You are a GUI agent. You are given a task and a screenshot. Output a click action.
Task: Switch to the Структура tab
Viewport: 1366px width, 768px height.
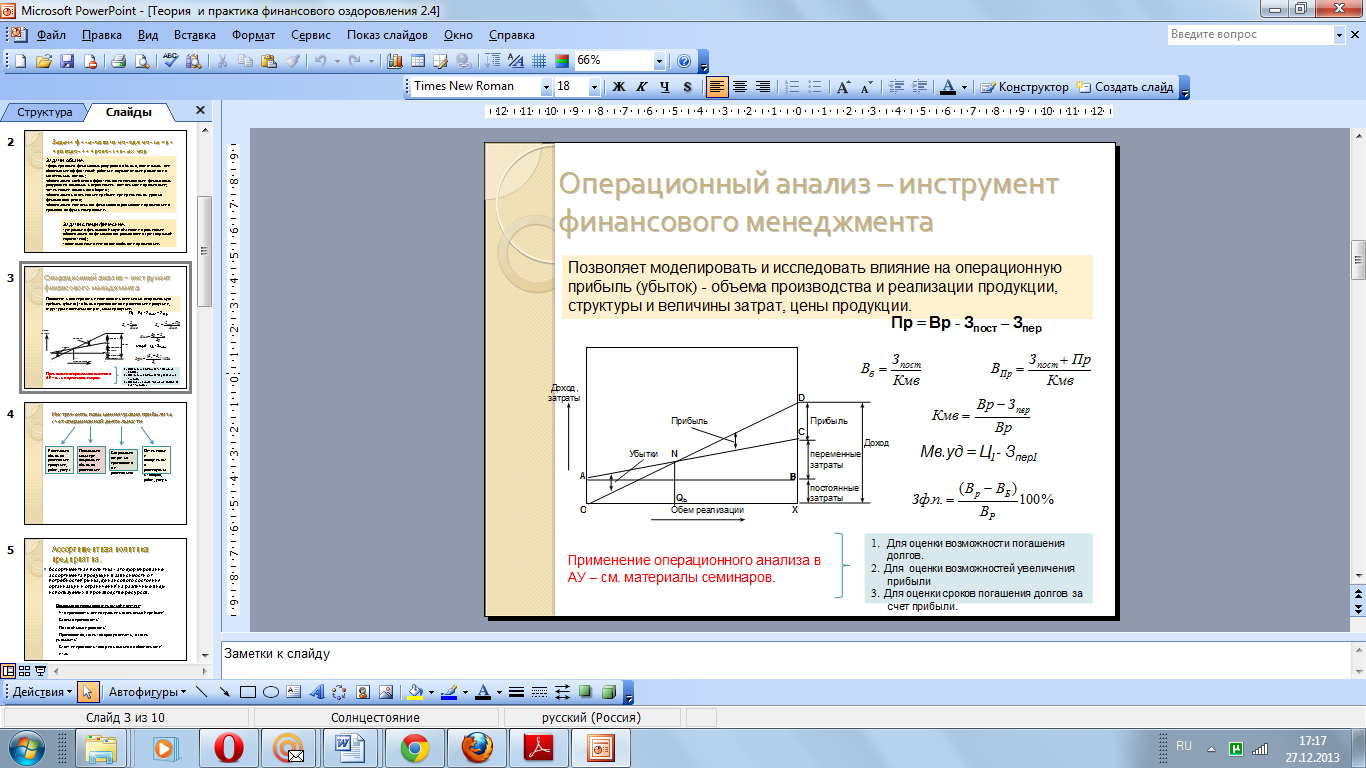(x=45, y=112)
